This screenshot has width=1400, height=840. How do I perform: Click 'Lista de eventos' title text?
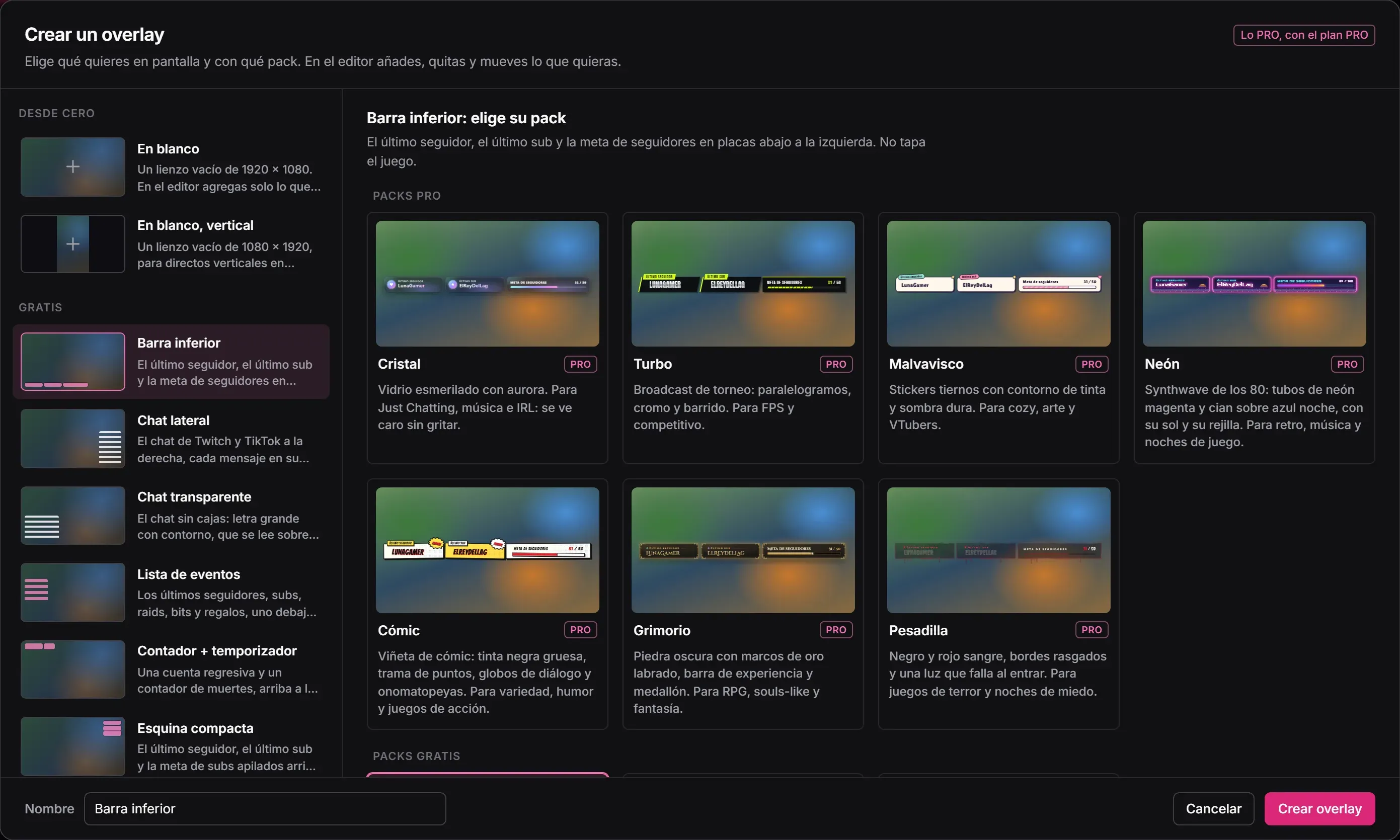point(189,574)
